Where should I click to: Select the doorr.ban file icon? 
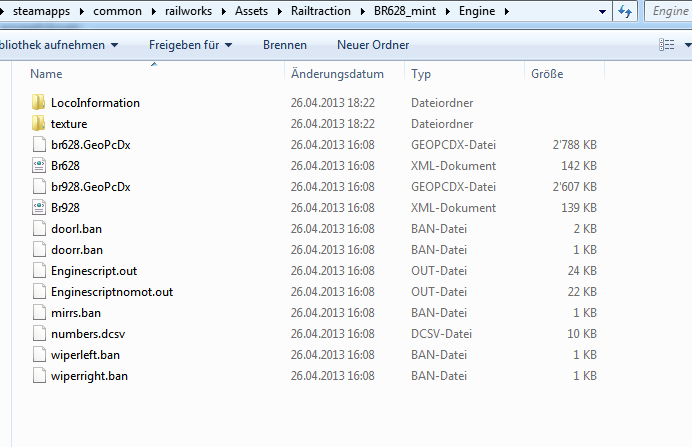pos(39,250)
